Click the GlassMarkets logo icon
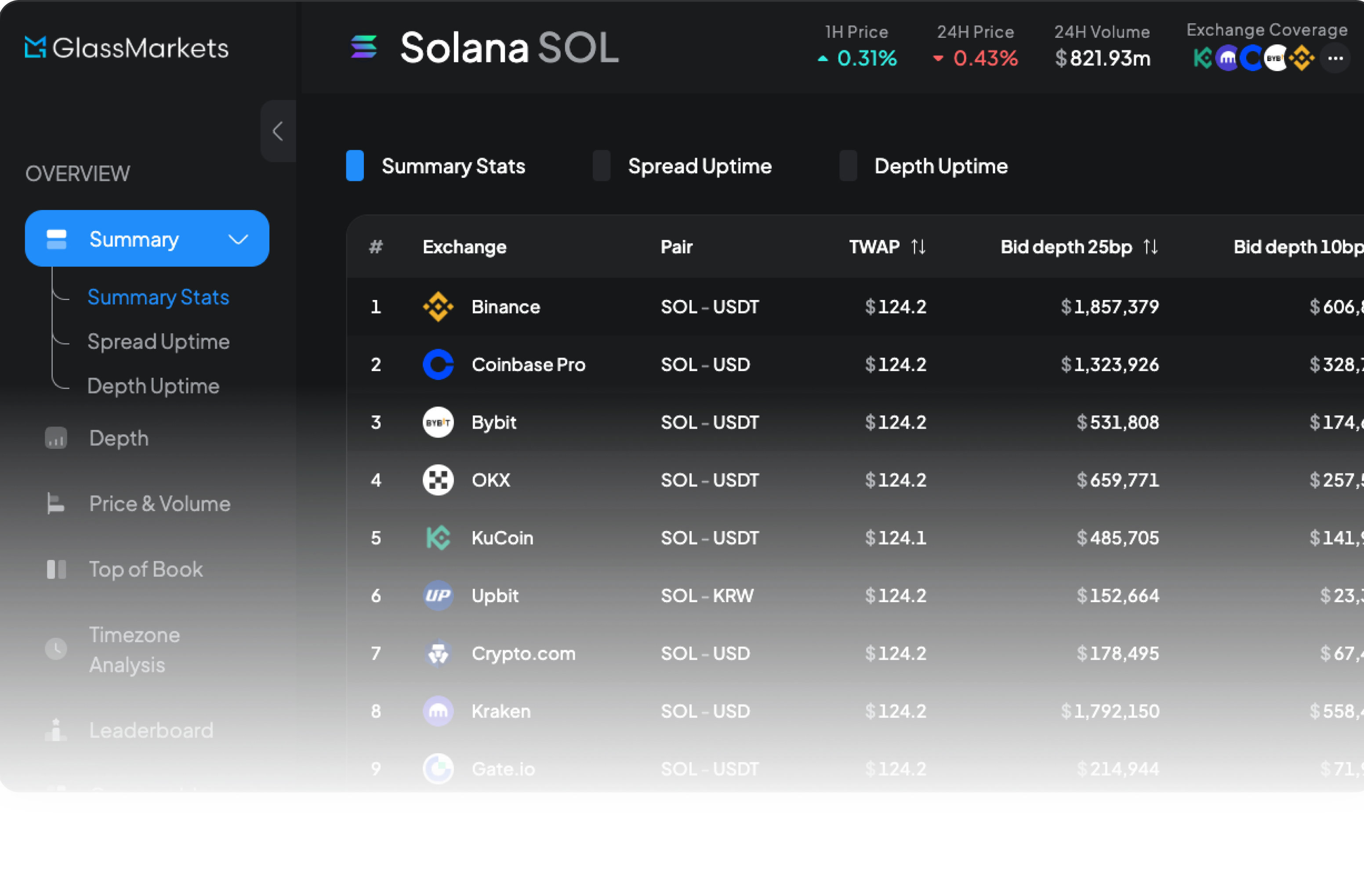Viewport: 1364px width, 896px height. [35, 47]
